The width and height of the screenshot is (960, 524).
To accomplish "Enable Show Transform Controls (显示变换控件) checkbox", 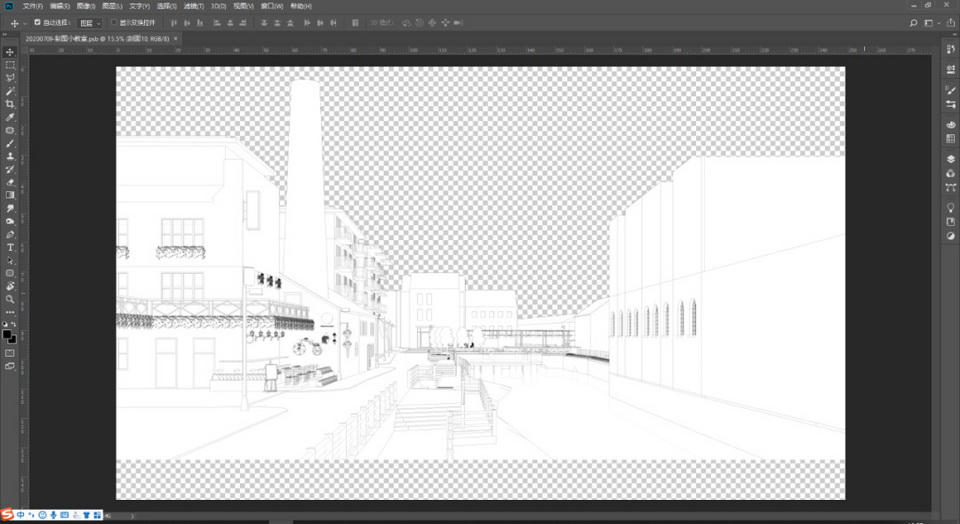I will click(113, 22).
